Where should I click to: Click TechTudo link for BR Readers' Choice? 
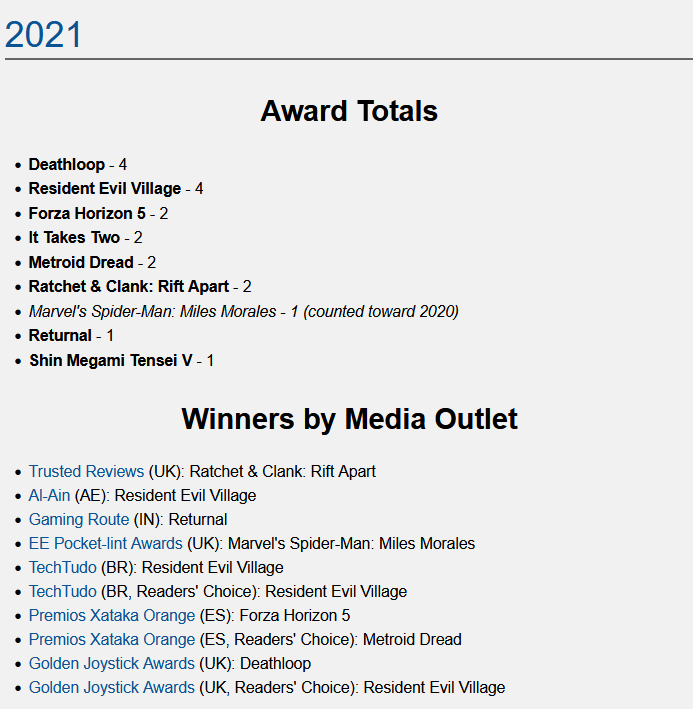[62, 591]
